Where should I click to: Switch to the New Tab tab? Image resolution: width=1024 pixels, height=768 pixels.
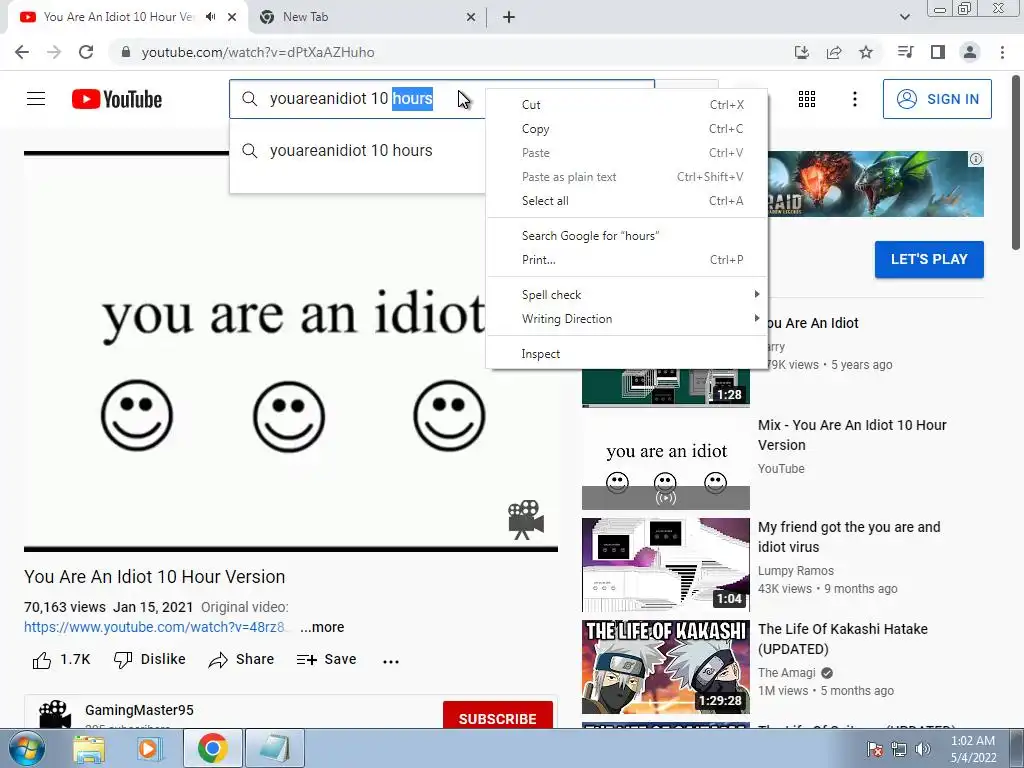[x=366, y=17]
